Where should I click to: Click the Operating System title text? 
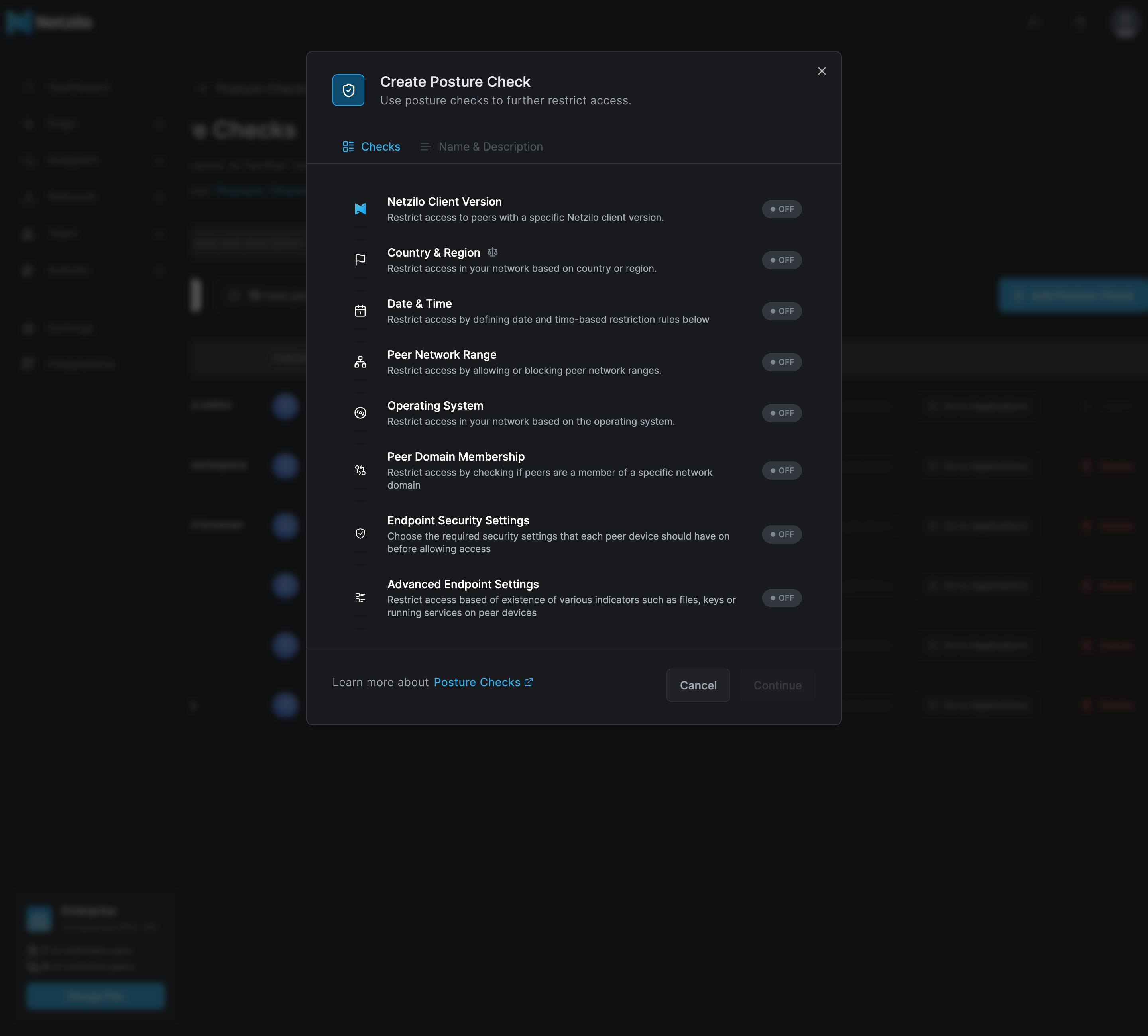click(435, 406)
